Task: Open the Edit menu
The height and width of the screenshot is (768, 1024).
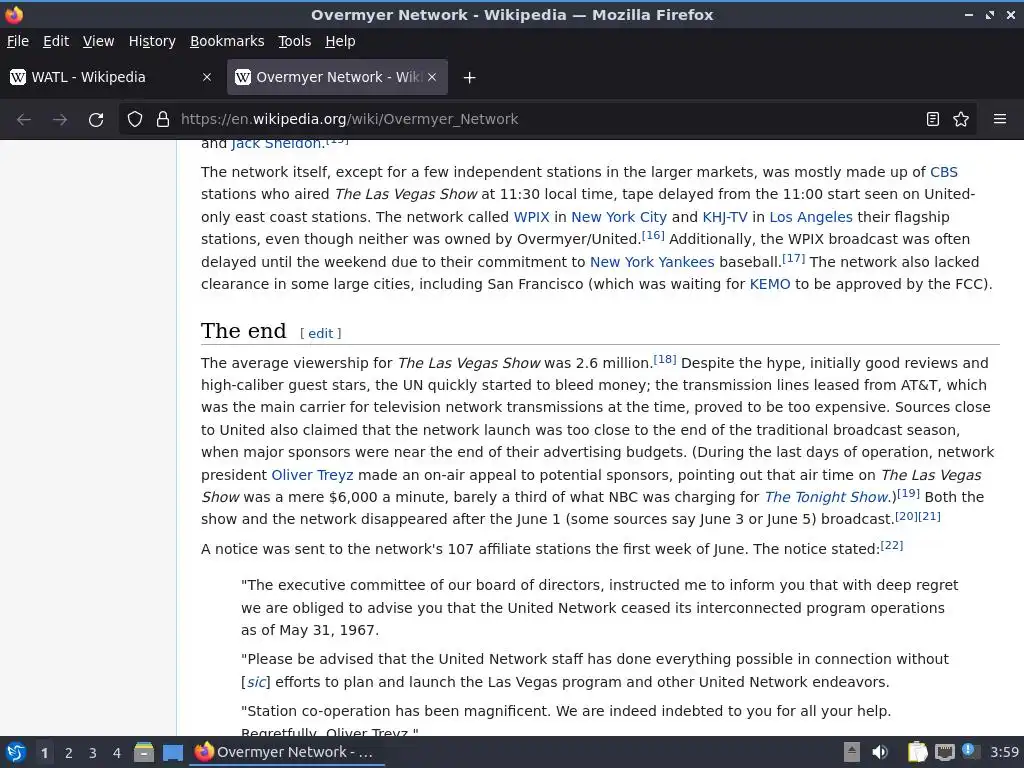Action: click(56, 41)
